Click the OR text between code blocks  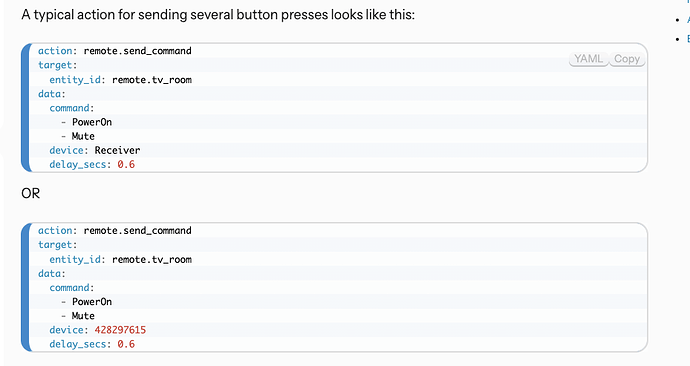tap(30, 193)
